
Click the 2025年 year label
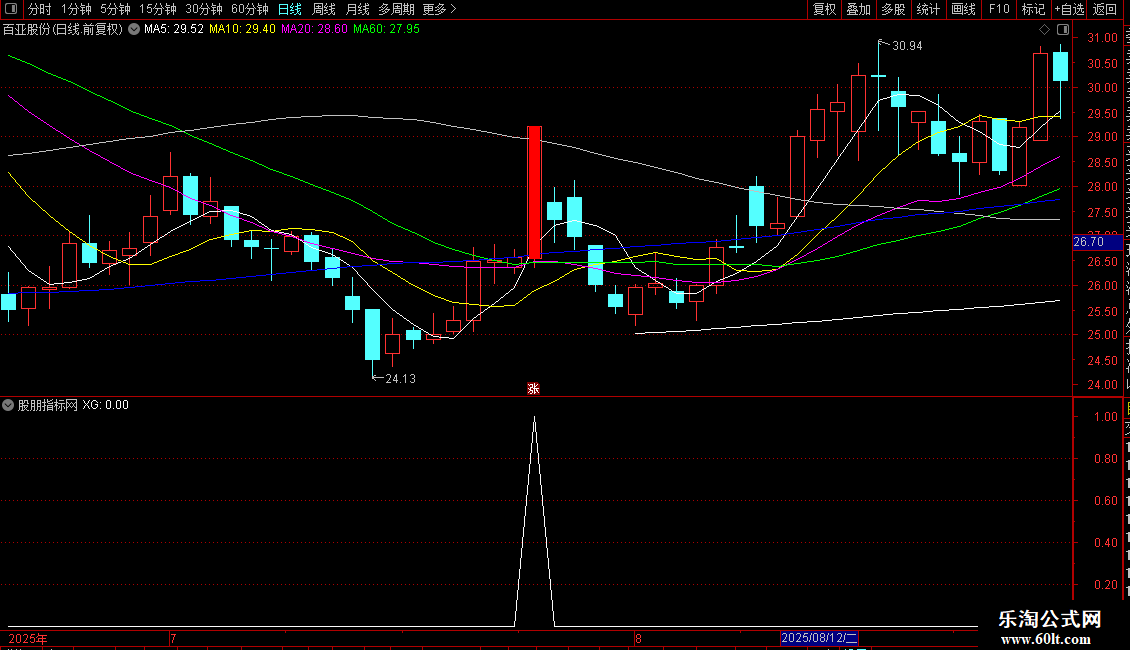point(28,638)
